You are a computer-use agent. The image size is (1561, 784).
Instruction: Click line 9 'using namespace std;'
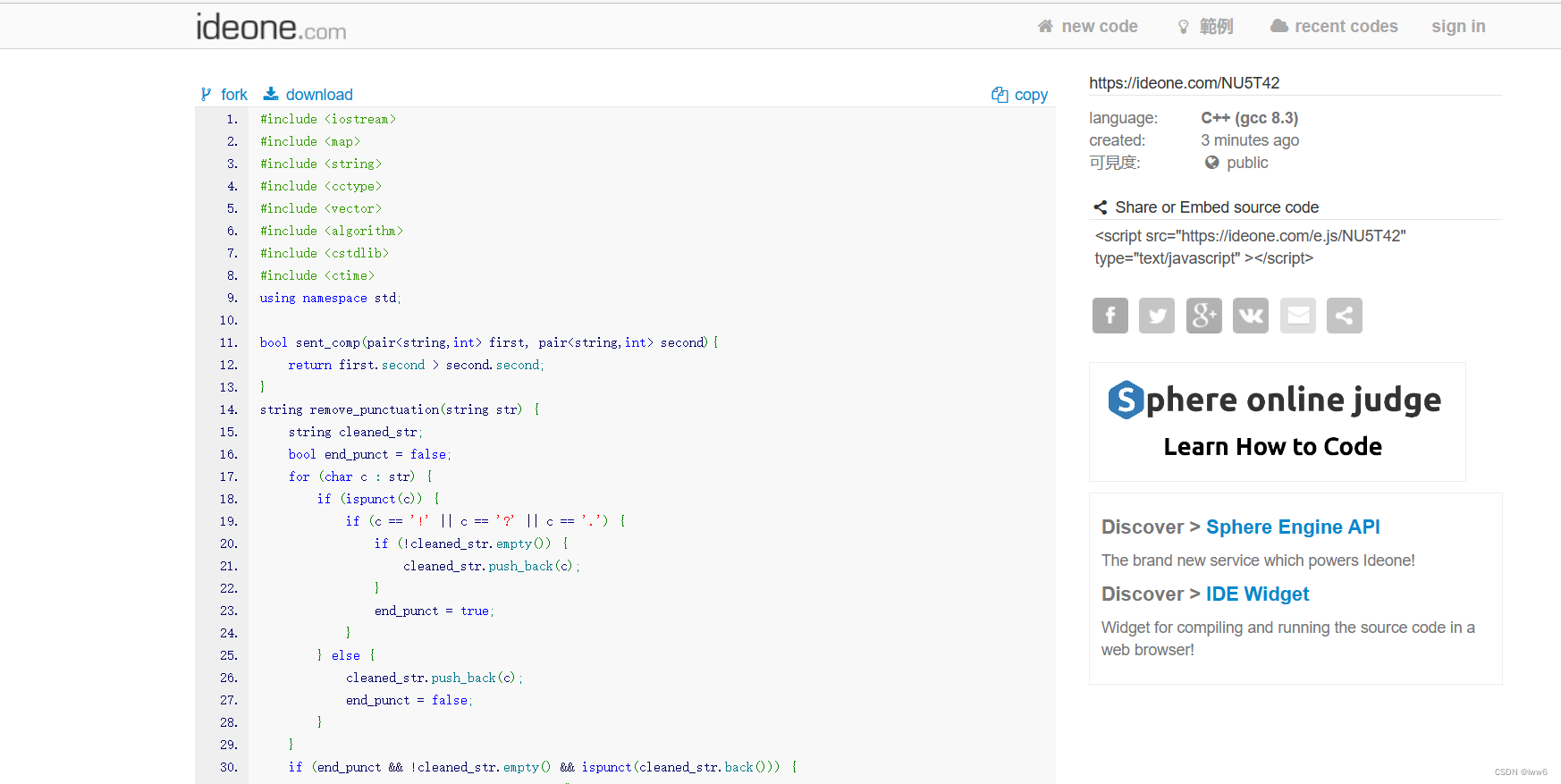pyautogui.click(x=330, y=298)
